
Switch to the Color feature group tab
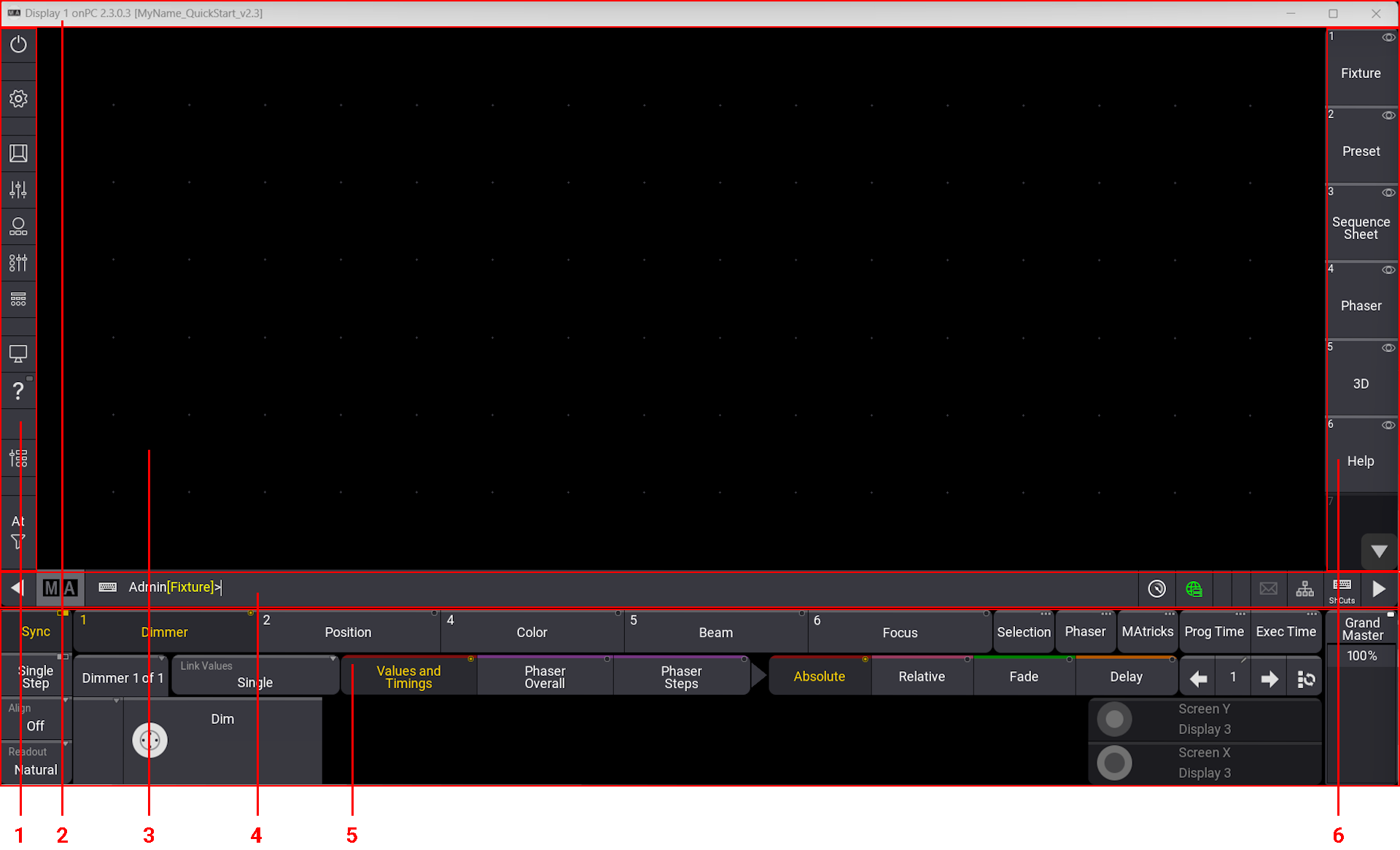click(532, 632)
